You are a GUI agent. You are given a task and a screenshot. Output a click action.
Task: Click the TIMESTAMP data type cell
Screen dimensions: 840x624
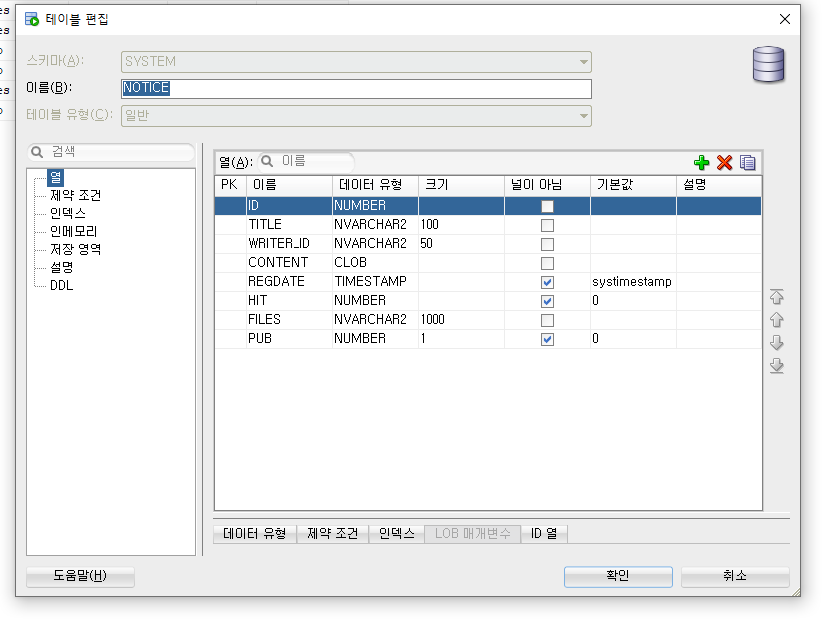click(x=375, y=282)
